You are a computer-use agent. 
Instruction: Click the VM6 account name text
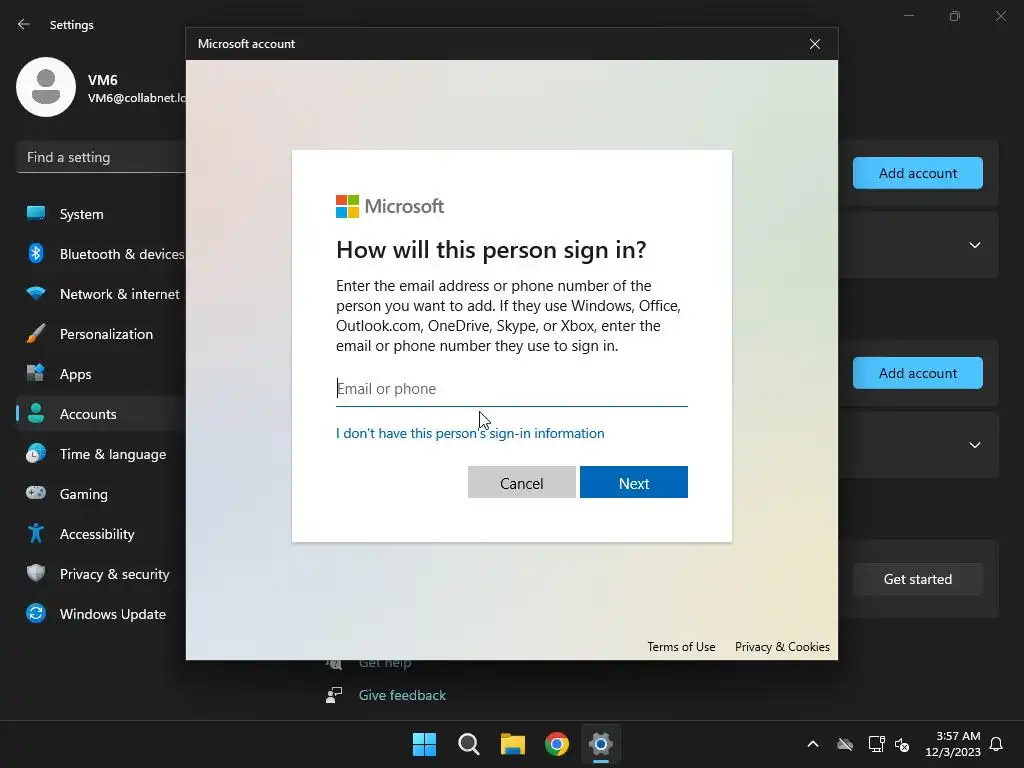(x=103, y=80)
